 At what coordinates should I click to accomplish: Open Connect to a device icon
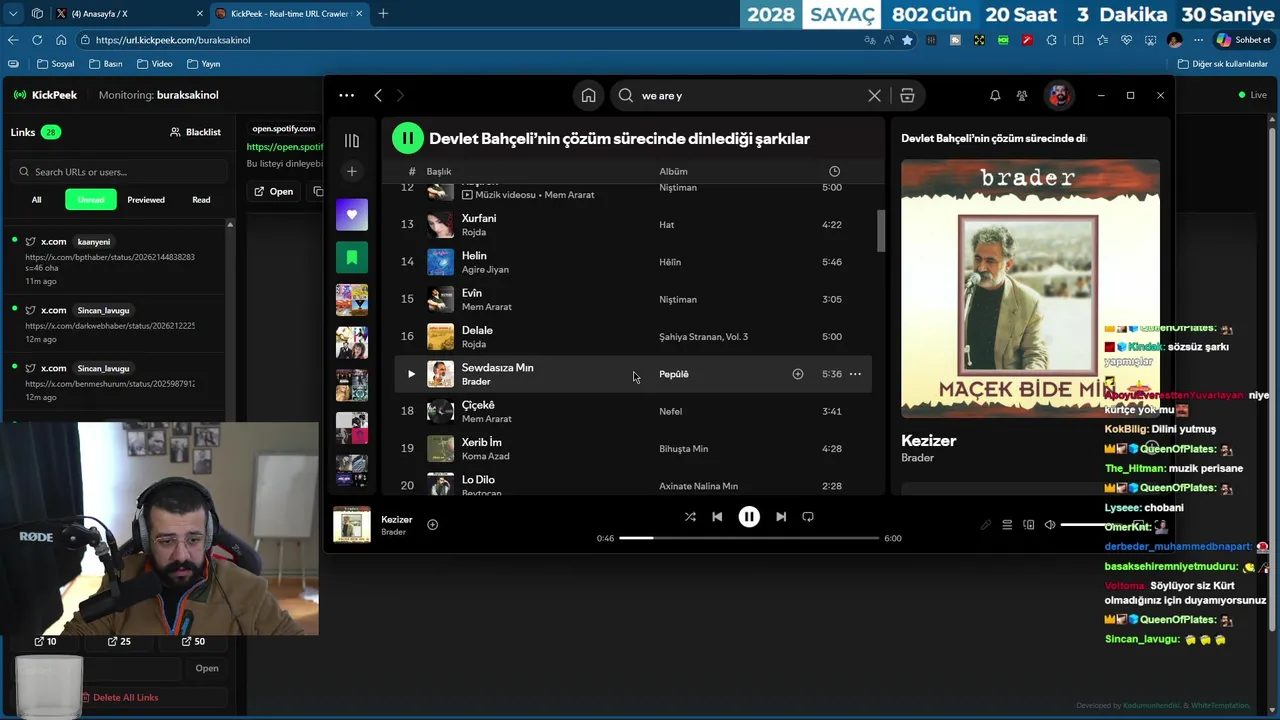[1029, 525]
